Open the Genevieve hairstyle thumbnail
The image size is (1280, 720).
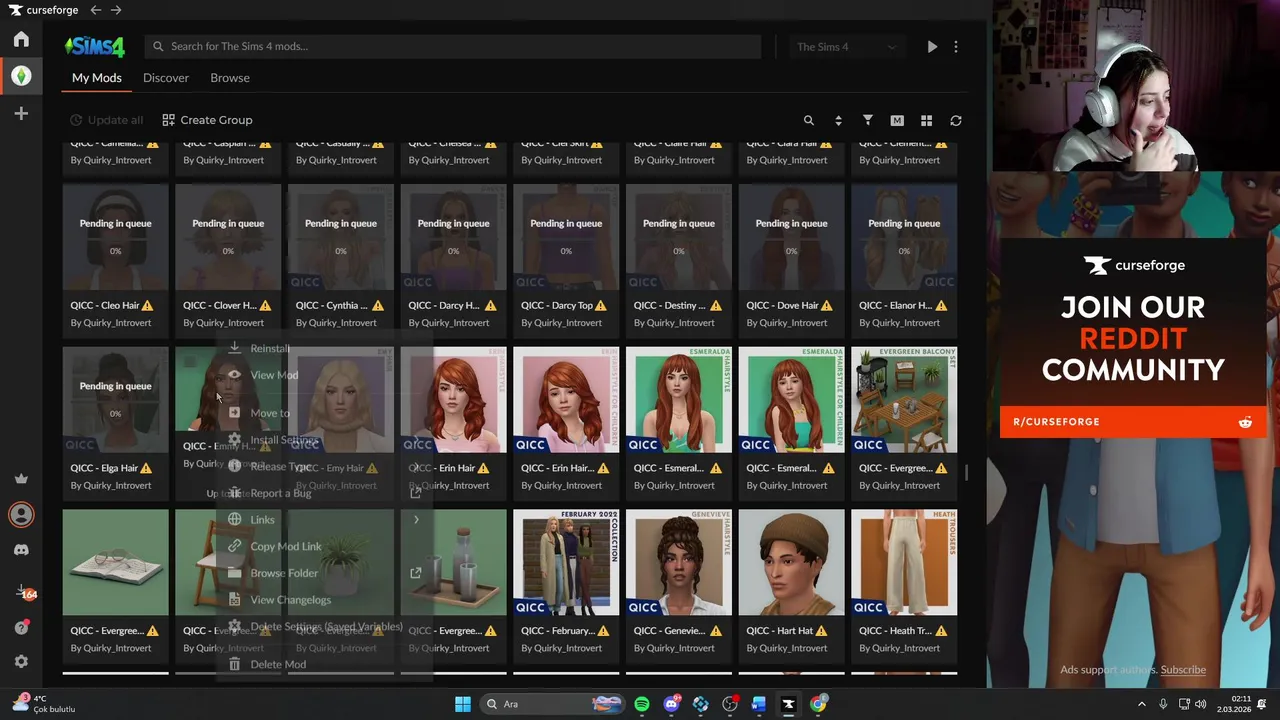point(679,563)
